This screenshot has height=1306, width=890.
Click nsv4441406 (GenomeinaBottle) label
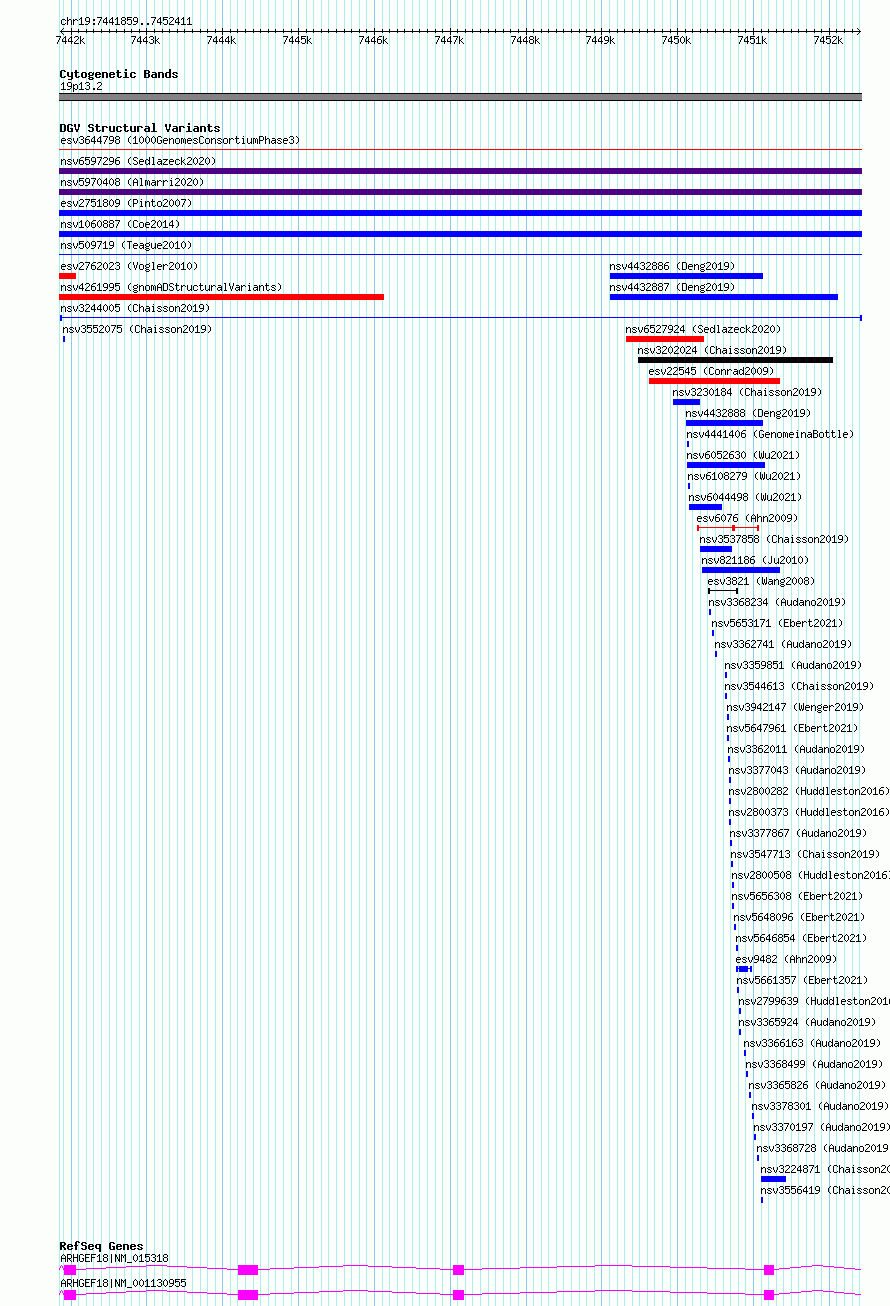pos(770,434)
